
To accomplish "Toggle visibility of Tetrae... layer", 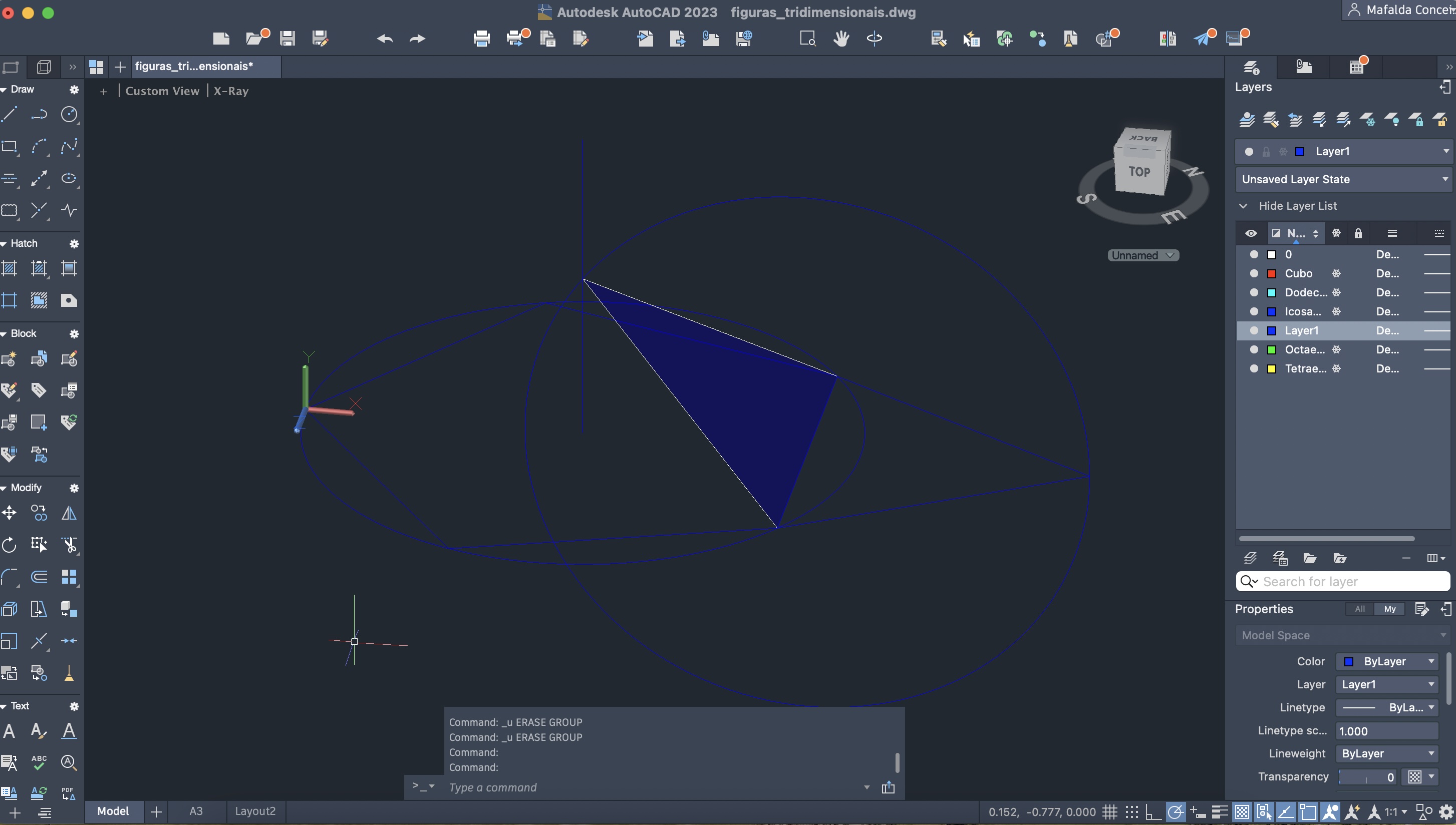I will (1254, 369).
